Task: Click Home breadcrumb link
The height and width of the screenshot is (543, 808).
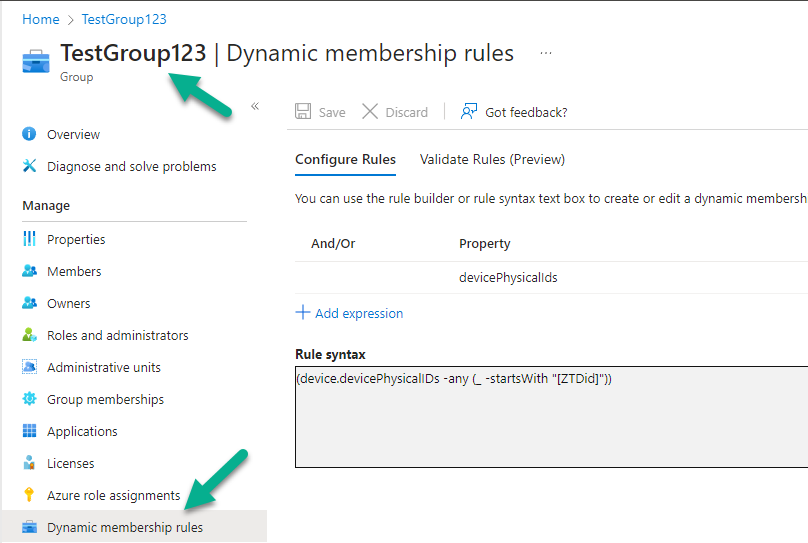Action: coord(41,19)
